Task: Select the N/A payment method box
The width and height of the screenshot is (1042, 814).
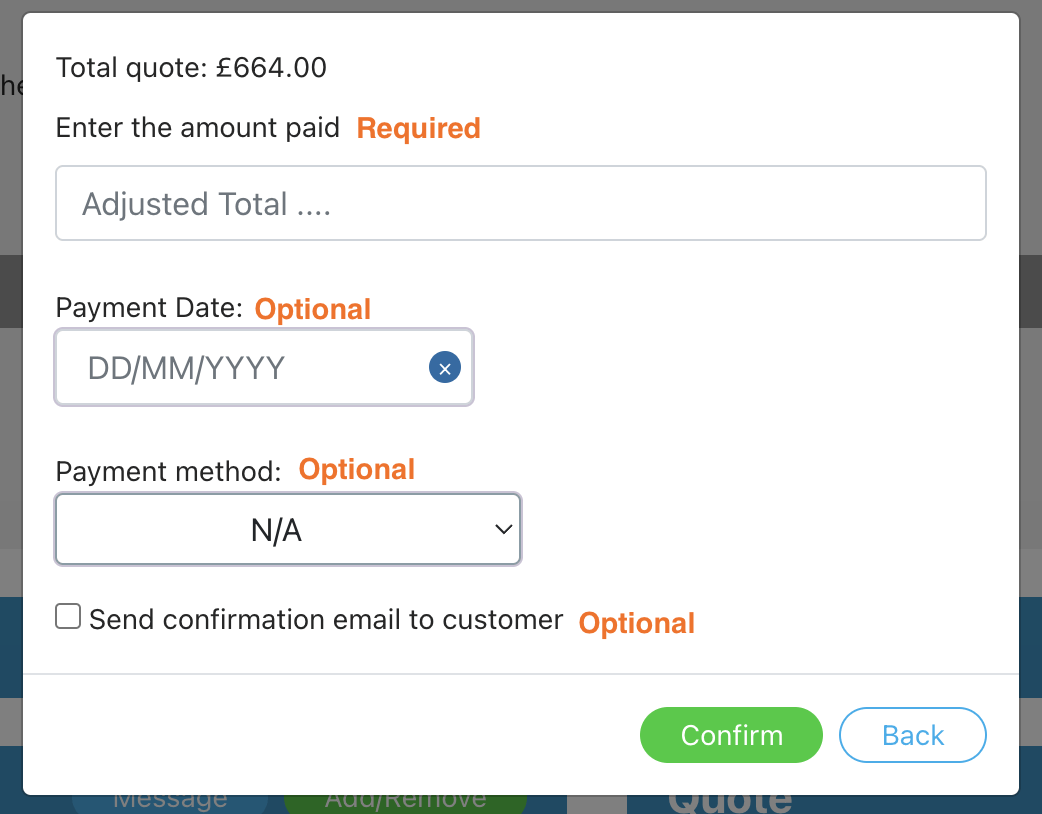Action: tap(288, 529)
